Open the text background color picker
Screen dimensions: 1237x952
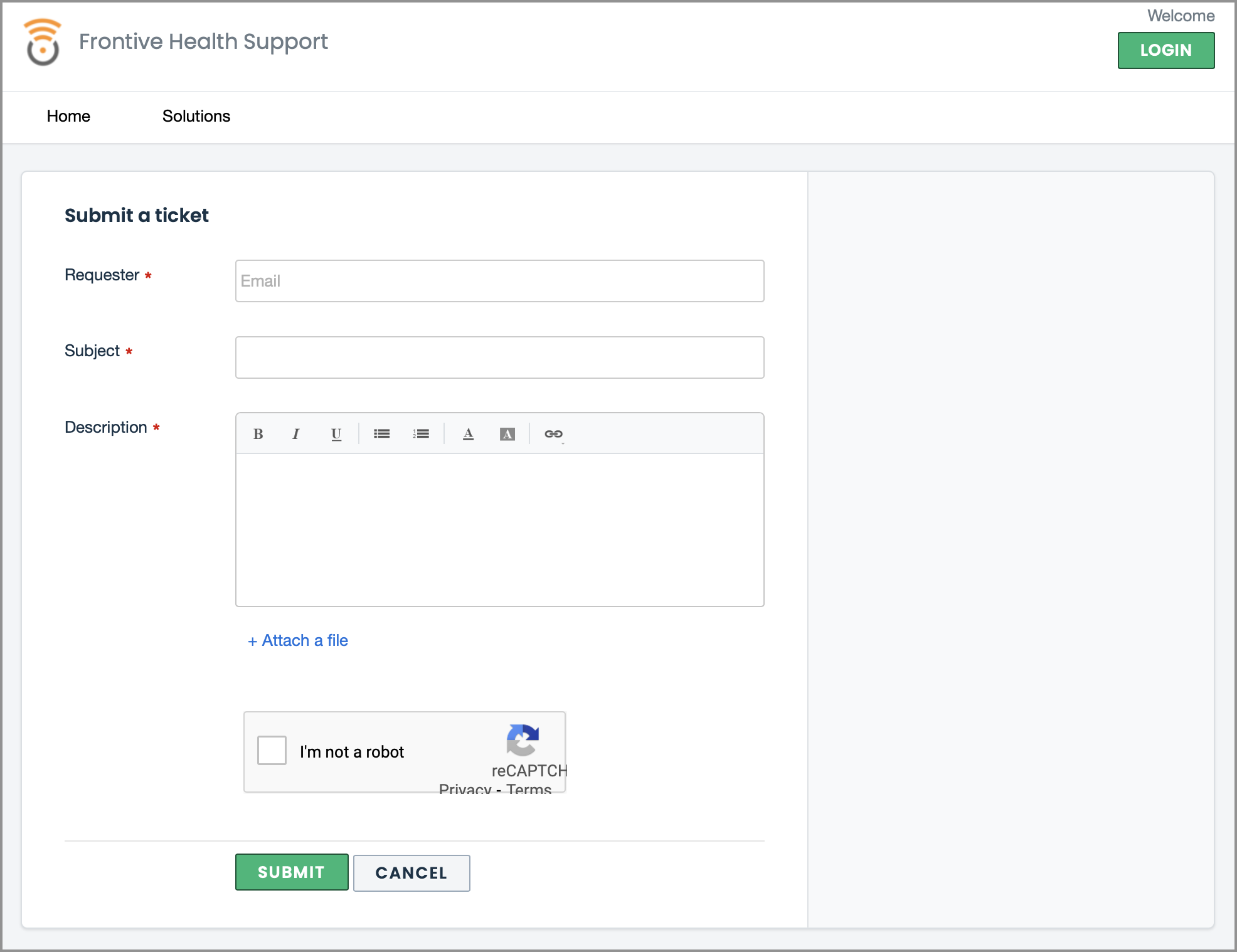click(507, 434)
